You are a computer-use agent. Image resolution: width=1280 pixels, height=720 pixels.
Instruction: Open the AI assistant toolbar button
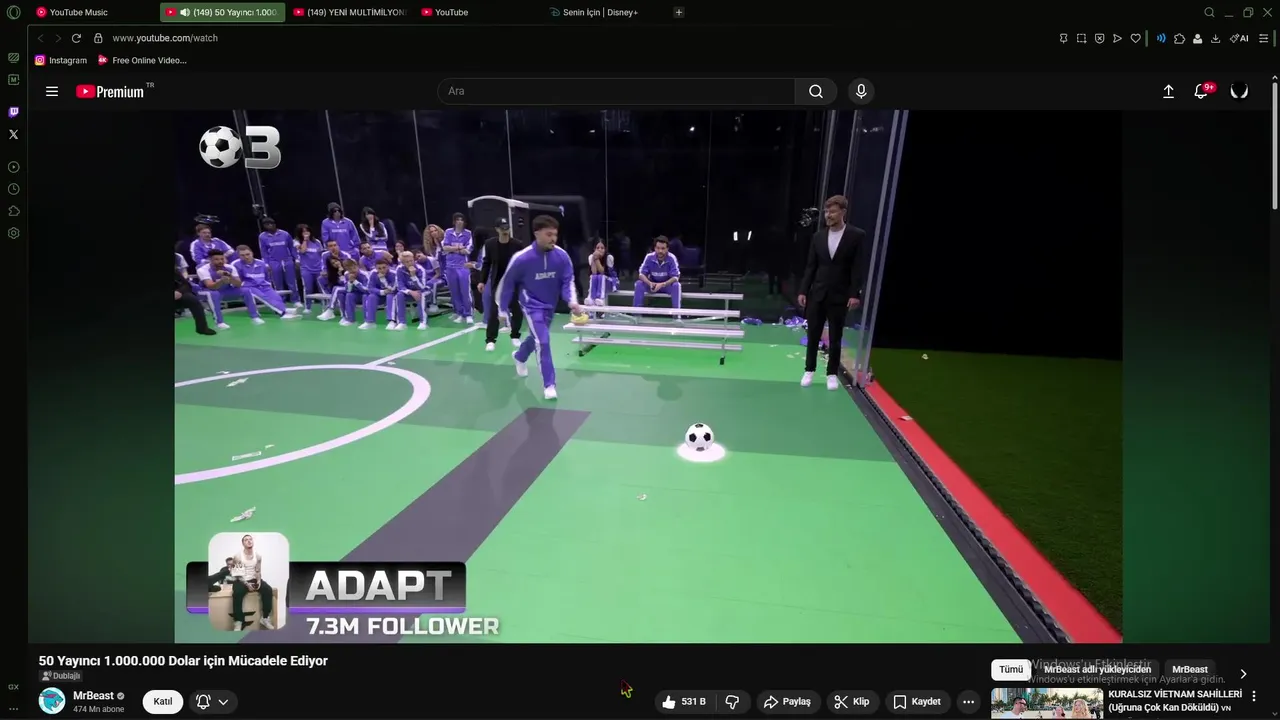click(x=1239, y=38)
